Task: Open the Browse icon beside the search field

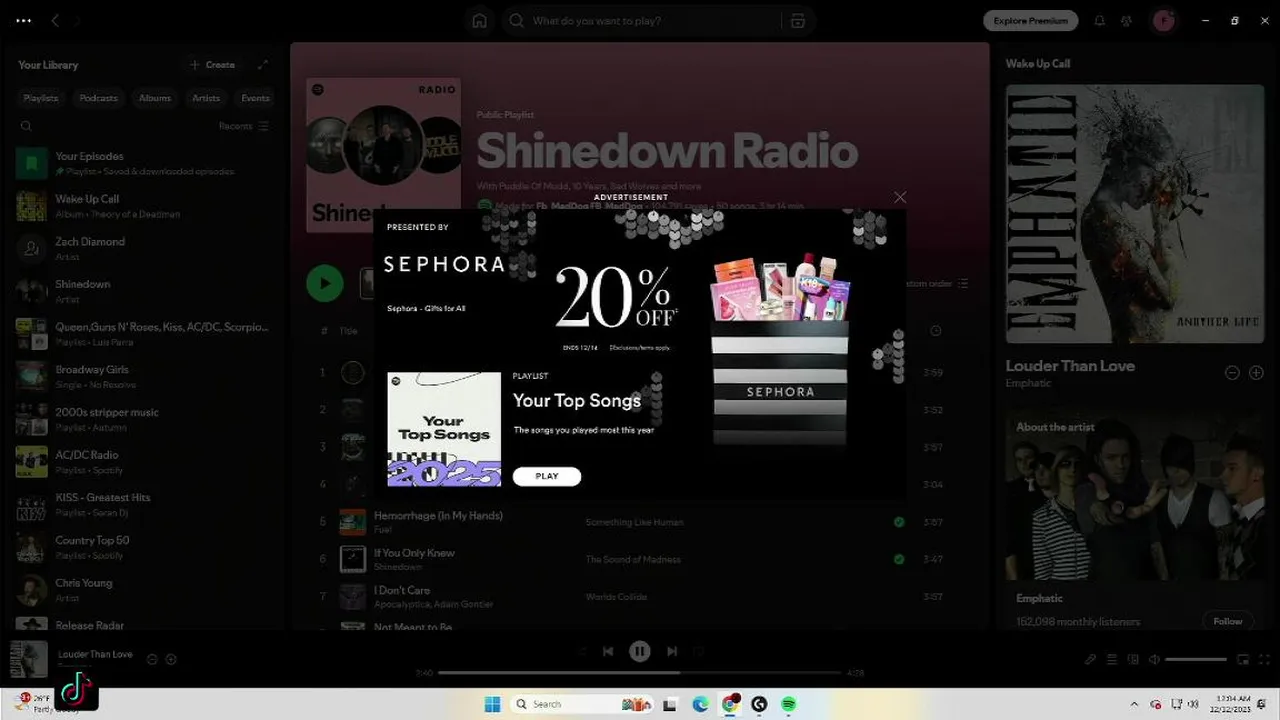Action: (x=797, y=21)
